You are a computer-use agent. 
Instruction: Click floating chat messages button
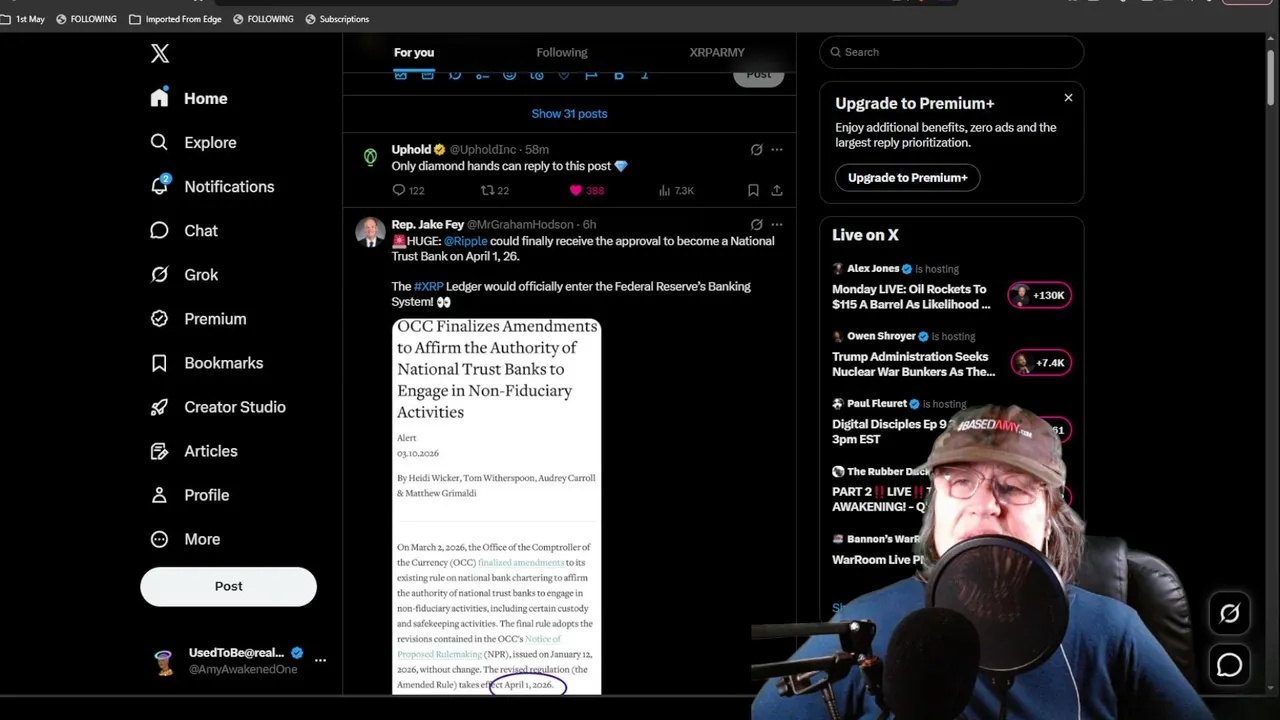pyautogui.click(x=1229, y=665)
